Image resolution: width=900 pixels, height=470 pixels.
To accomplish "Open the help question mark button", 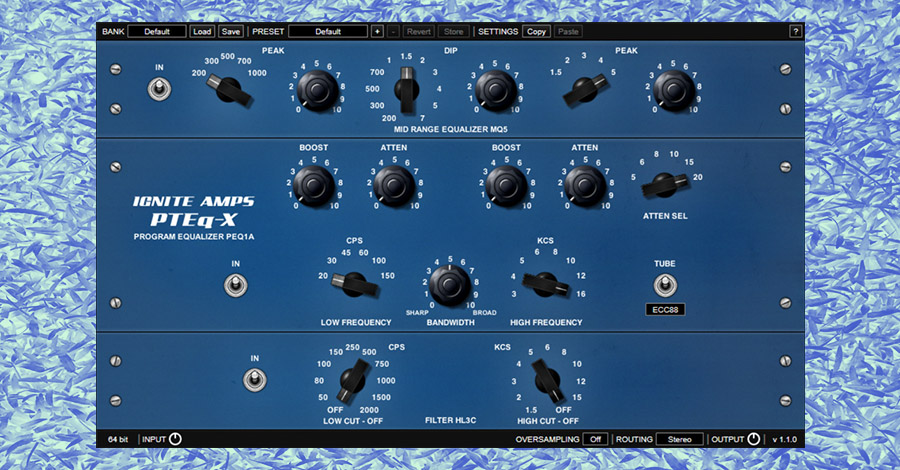I will pyautogui.click(x=796, y=32).
